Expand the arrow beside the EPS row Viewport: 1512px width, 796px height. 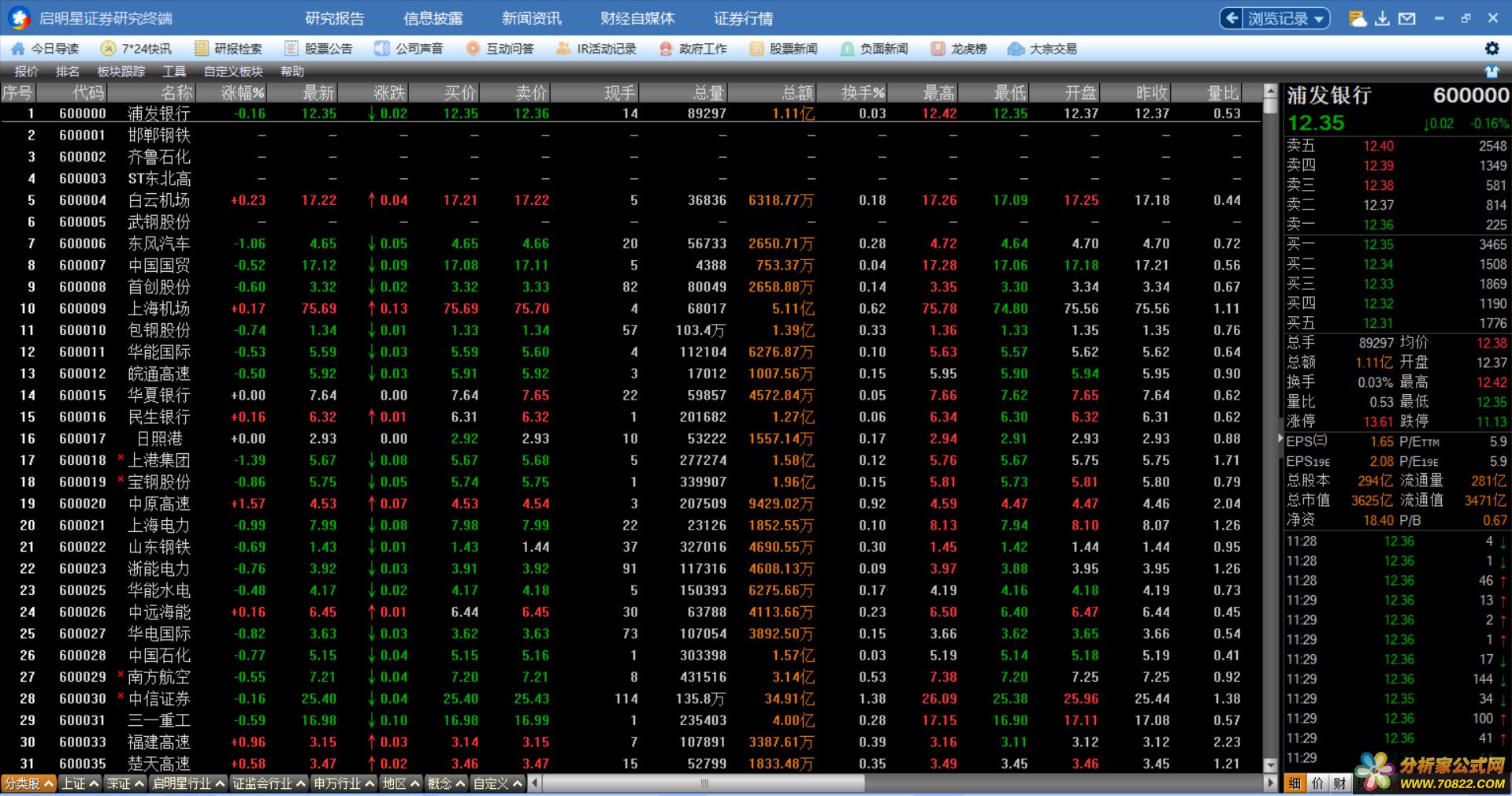[x=1280, y=437]
